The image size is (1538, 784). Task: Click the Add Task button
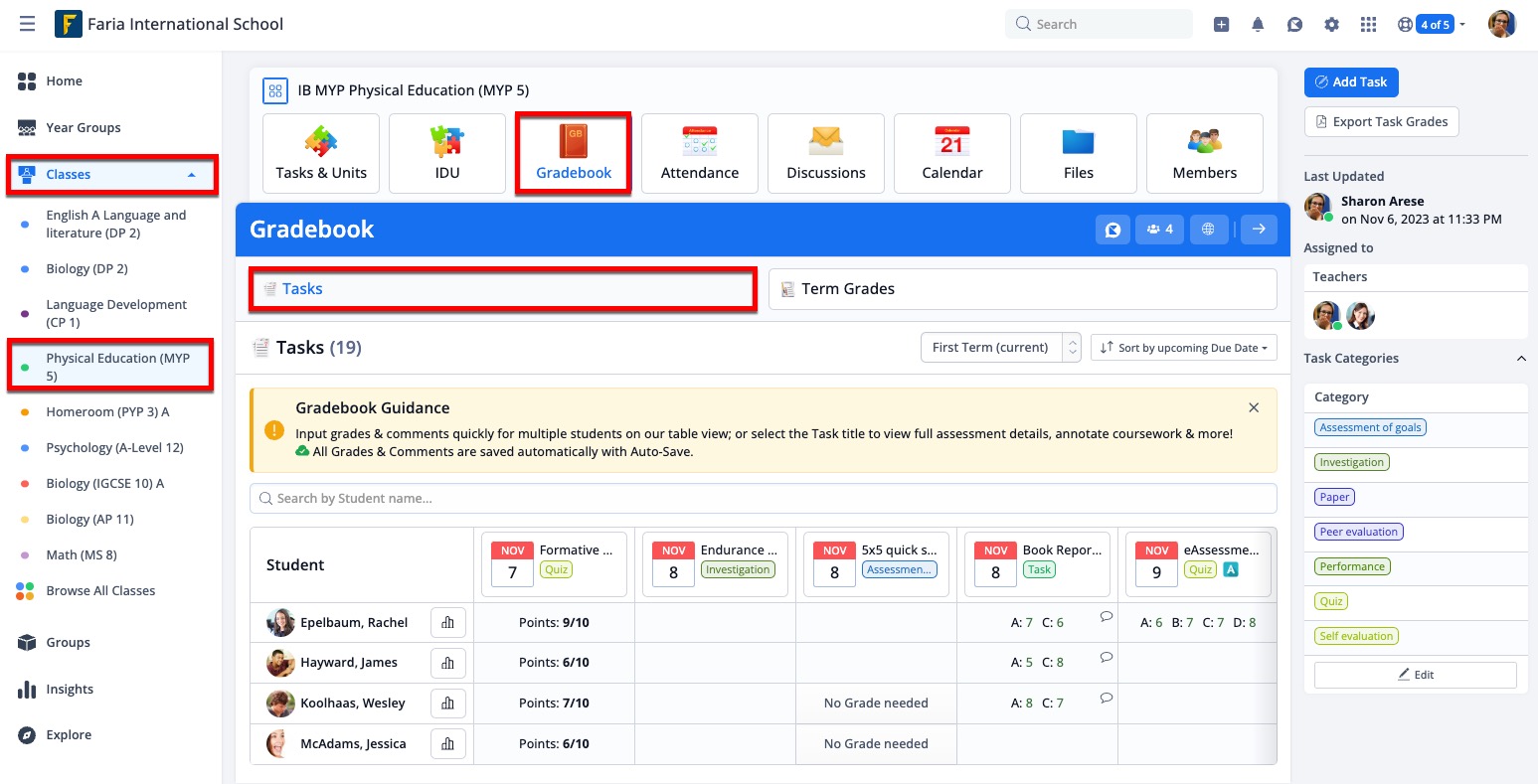click(1351, 82)
